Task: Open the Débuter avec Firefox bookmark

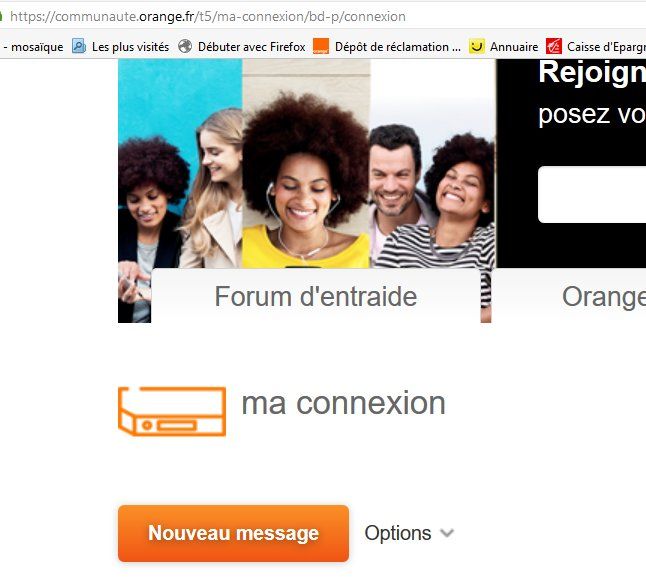Action: coord(251,47)
